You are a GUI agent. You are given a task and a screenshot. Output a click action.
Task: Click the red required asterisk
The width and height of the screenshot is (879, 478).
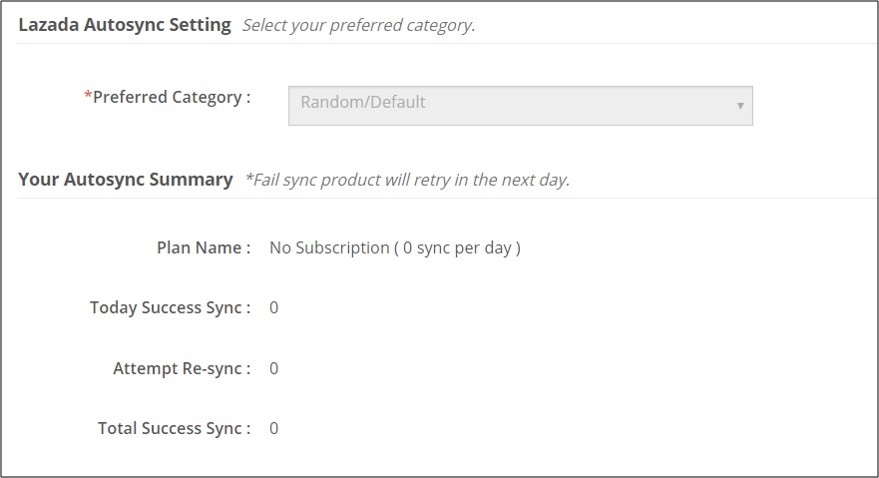point(88,97)
